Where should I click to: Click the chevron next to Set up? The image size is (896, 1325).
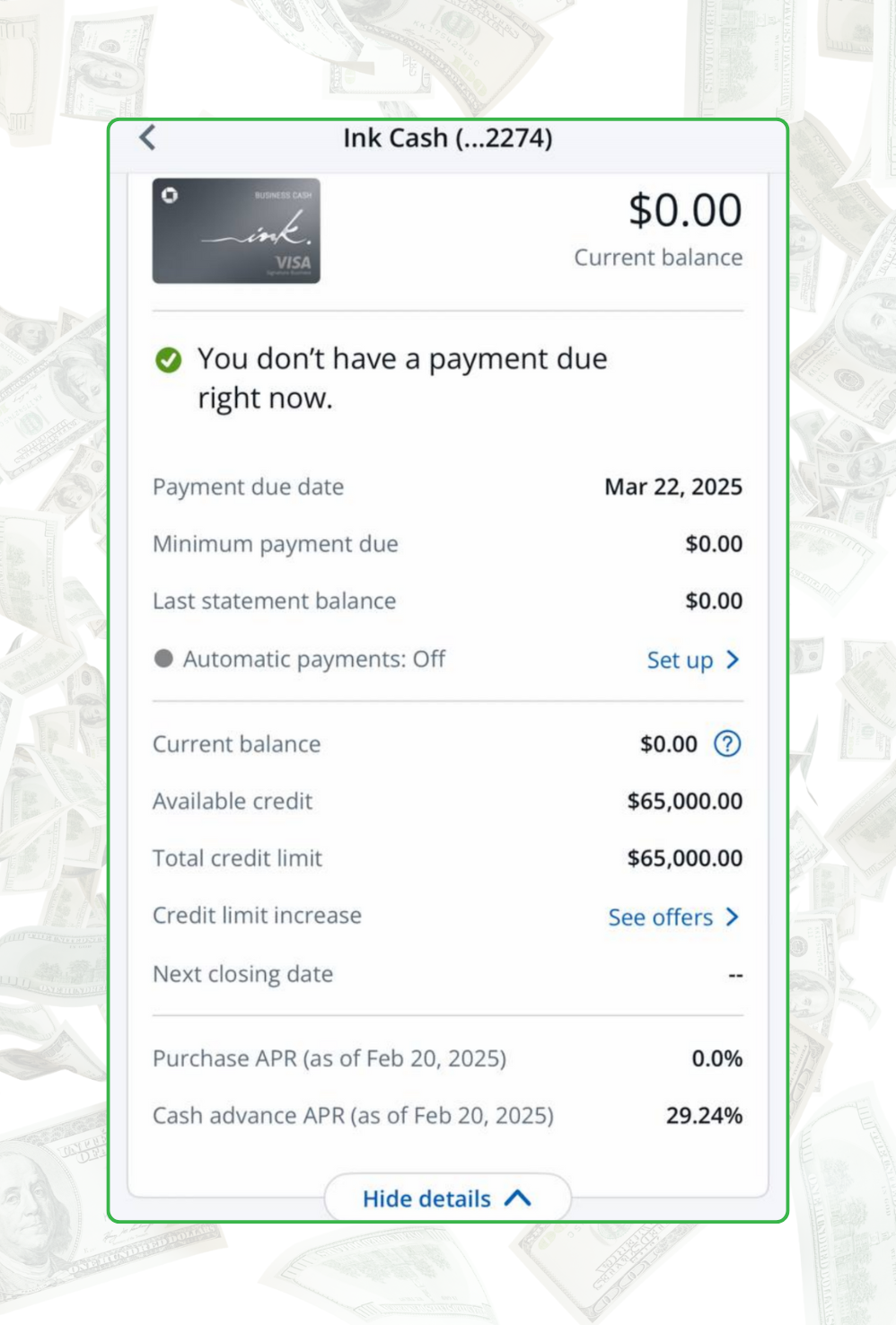coord(733,660)
